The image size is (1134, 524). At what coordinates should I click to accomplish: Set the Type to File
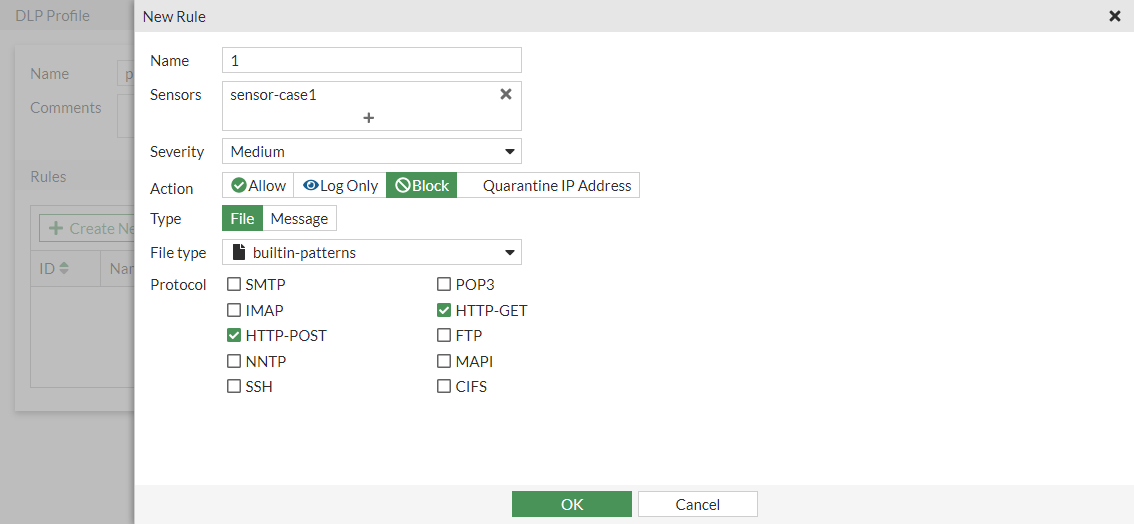click(243, 219)
